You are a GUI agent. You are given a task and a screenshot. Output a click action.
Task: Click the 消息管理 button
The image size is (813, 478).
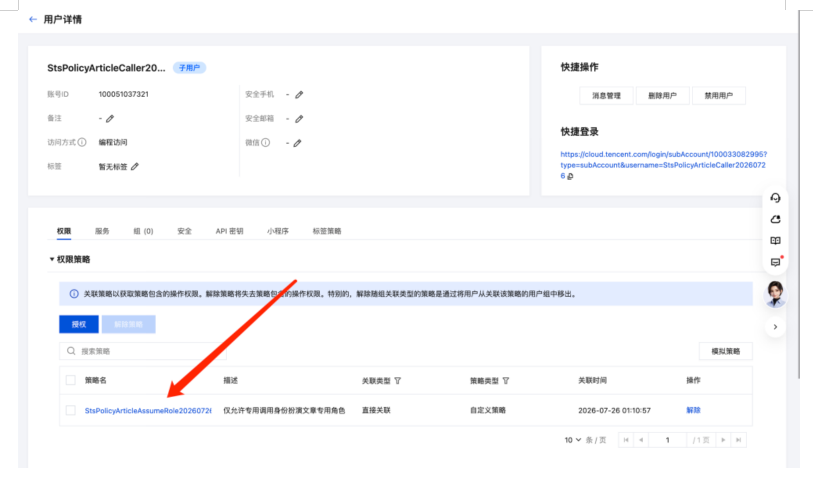pyautogui.click(x=606, y=95)
